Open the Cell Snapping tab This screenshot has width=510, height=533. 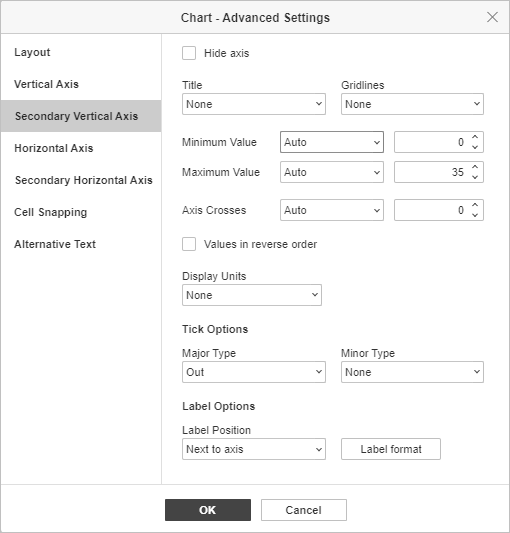pos(81,212)
